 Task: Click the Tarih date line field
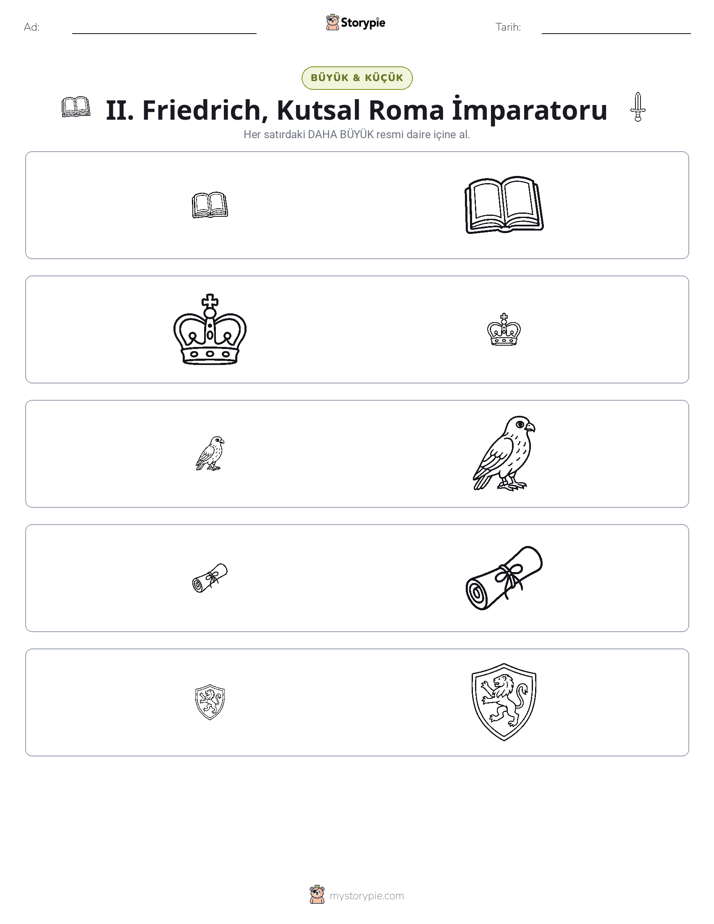pyautogui.click(x=616, y=28)
